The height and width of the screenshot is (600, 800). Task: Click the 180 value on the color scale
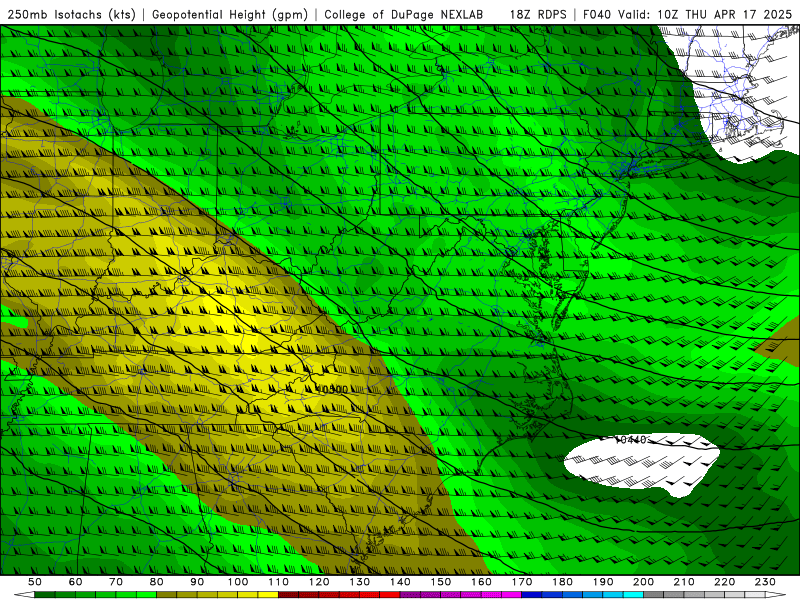pyautogui.click(x=562, y=582)
